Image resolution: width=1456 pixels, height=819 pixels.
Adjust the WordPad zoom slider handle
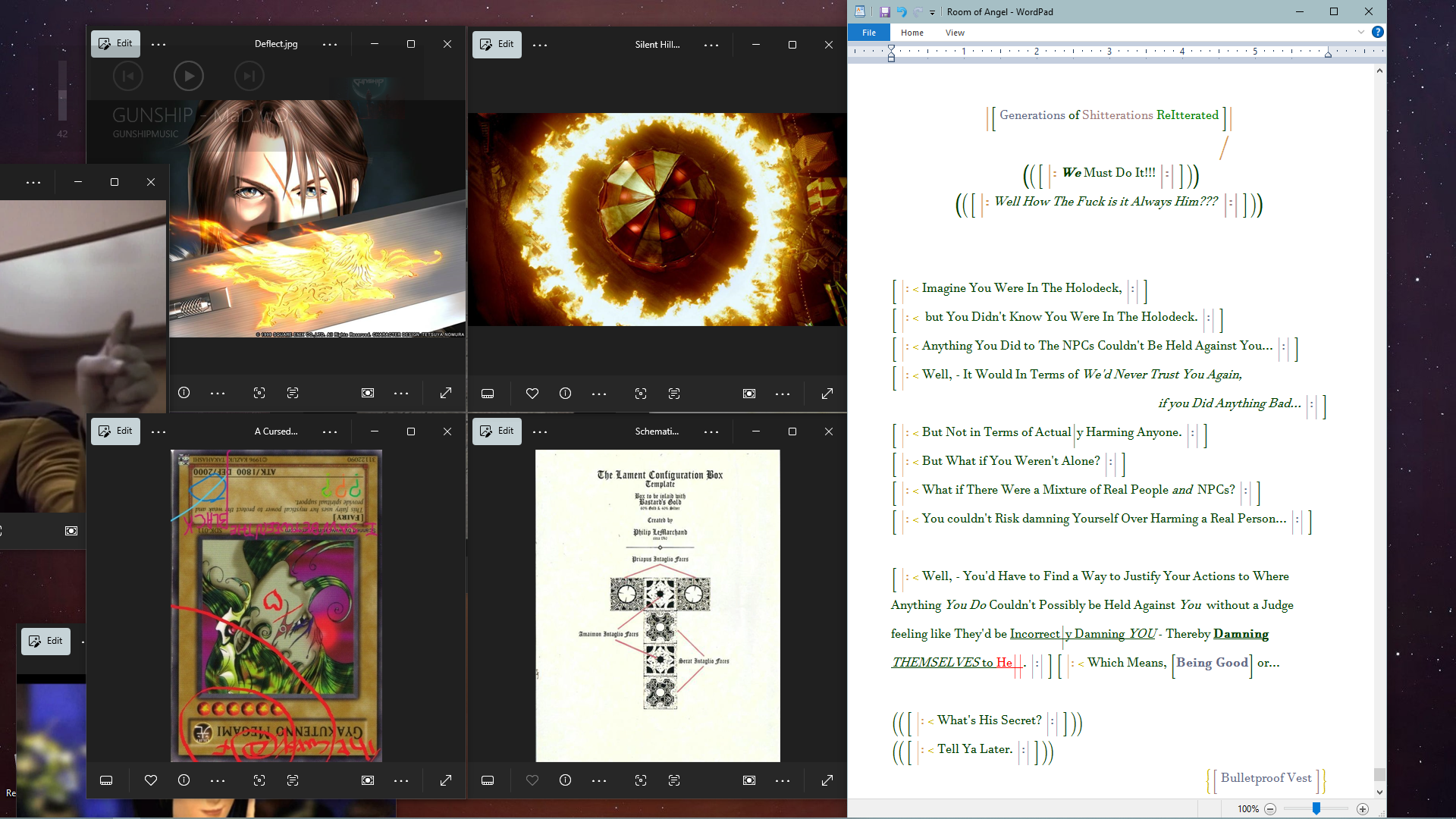(1316, 809)
